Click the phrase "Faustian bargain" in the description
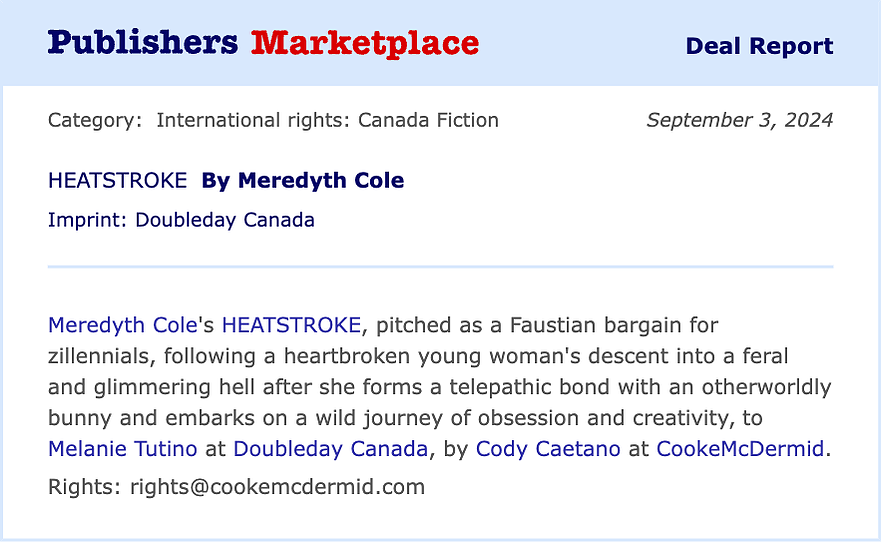The image size is (881, 543). coord(595,325)
